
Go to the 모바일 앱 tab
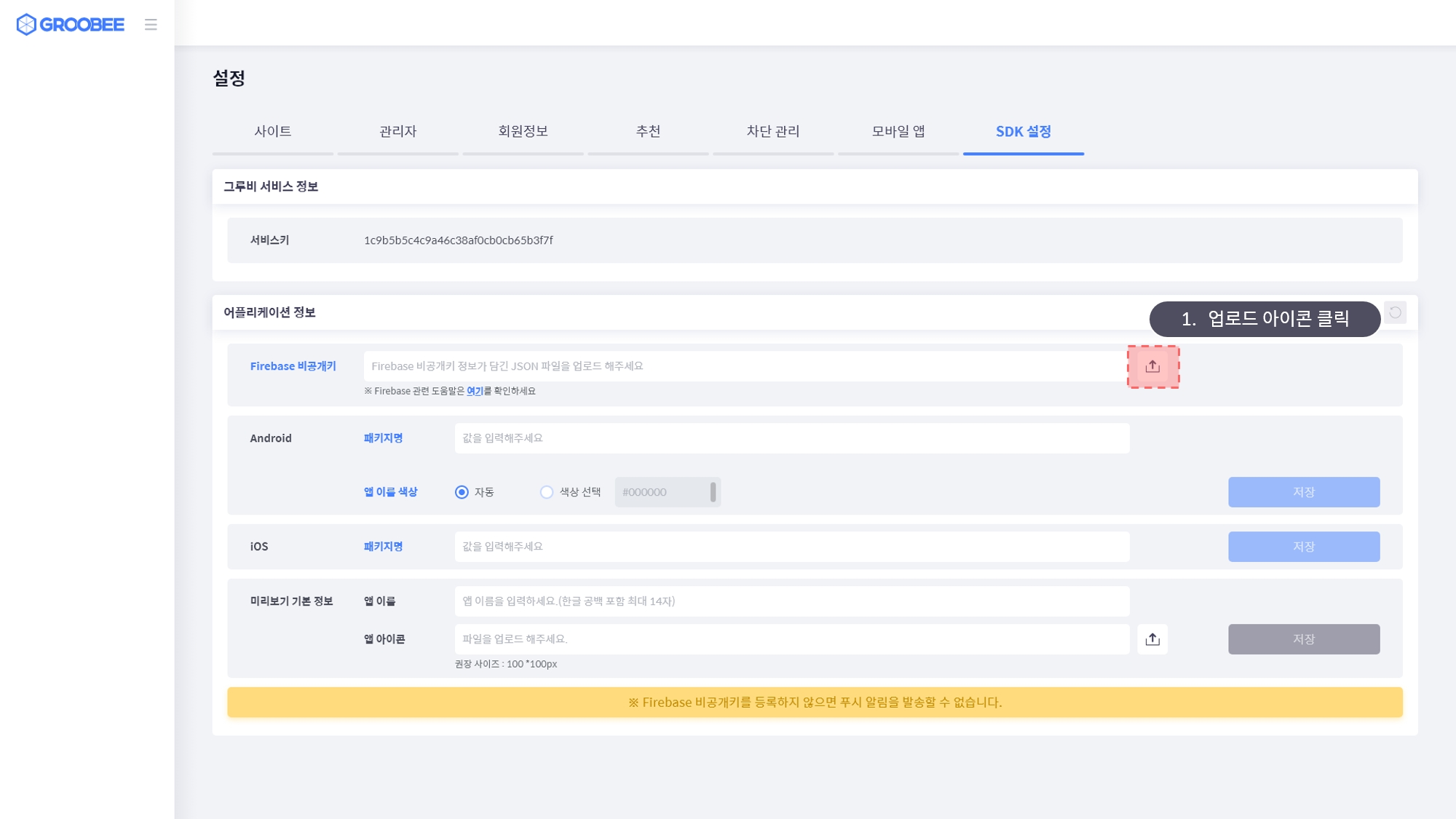[898, 131]
